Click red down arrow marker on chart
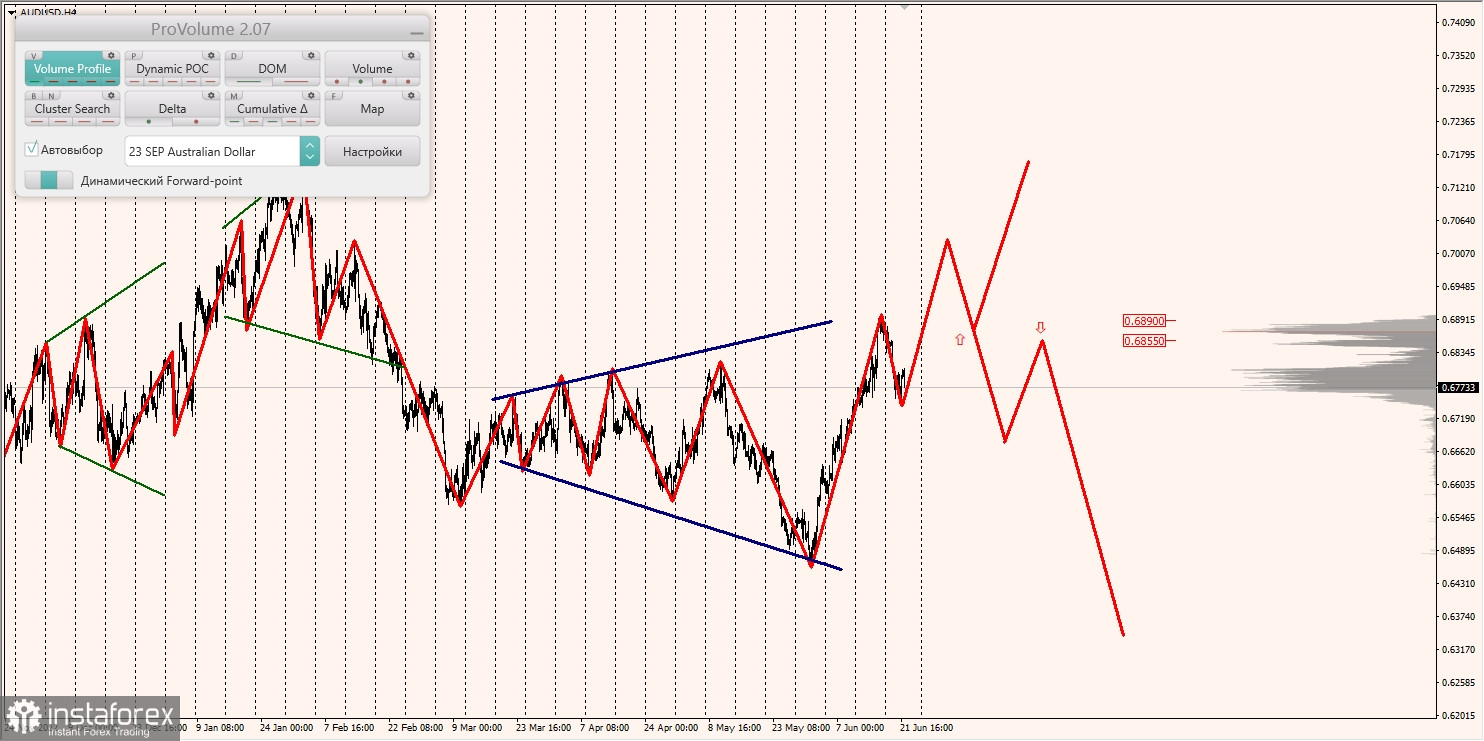 1040,327
